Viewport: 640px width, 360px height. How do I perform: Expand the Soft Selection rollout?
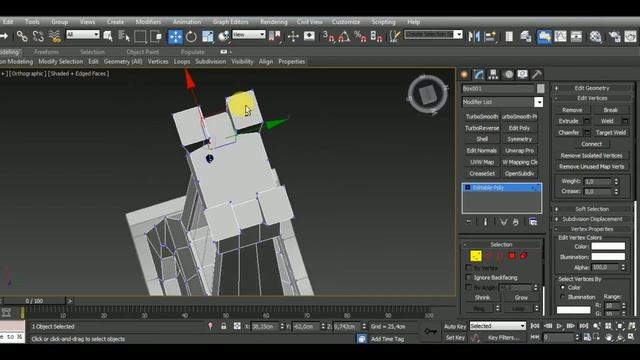tap(592, 209)
